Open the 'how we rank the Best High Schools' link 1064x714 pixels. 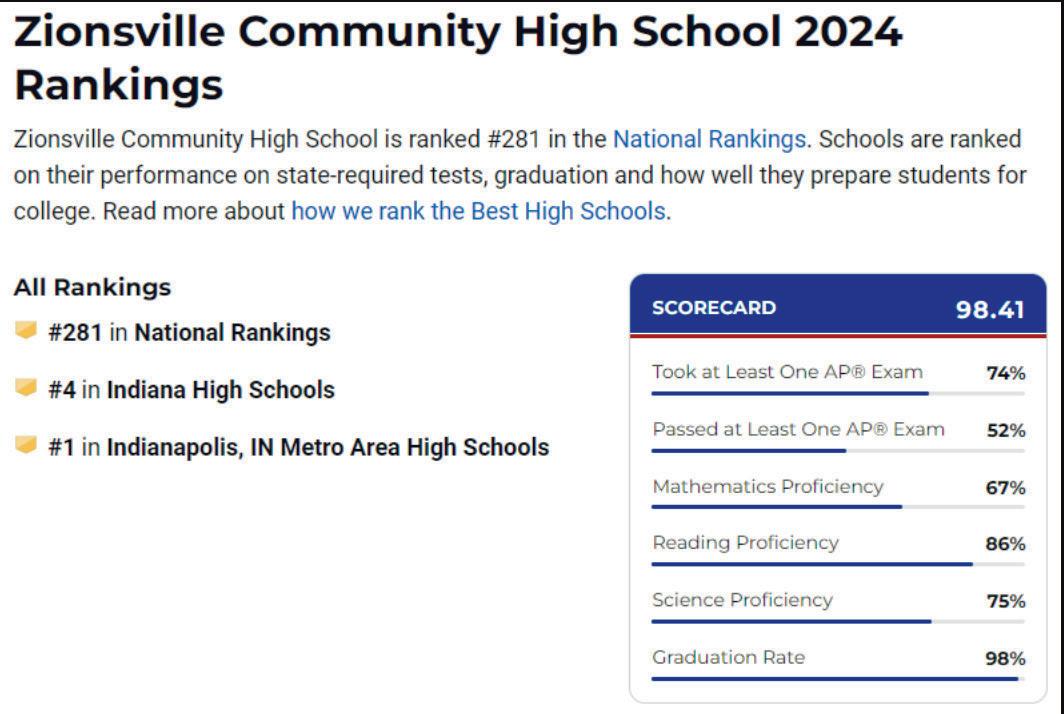[478, 211]
